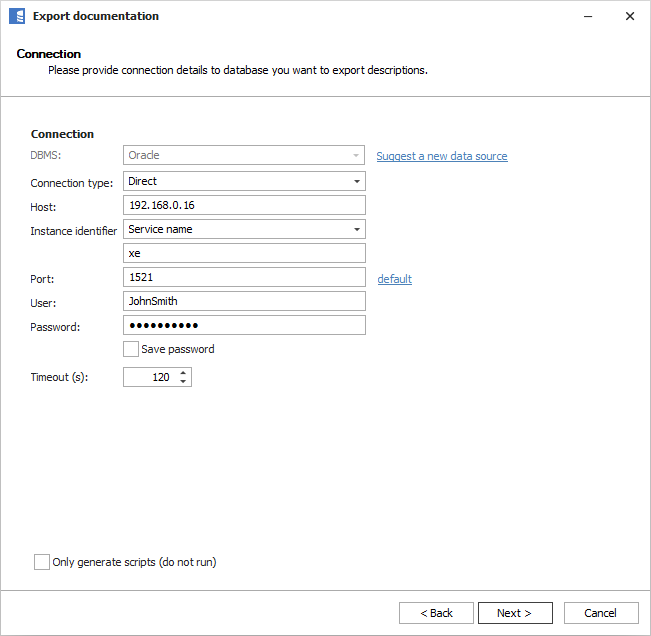Click the service name field containing xe
The height and width of the screenshot is (636, 651).
(244, 253)
